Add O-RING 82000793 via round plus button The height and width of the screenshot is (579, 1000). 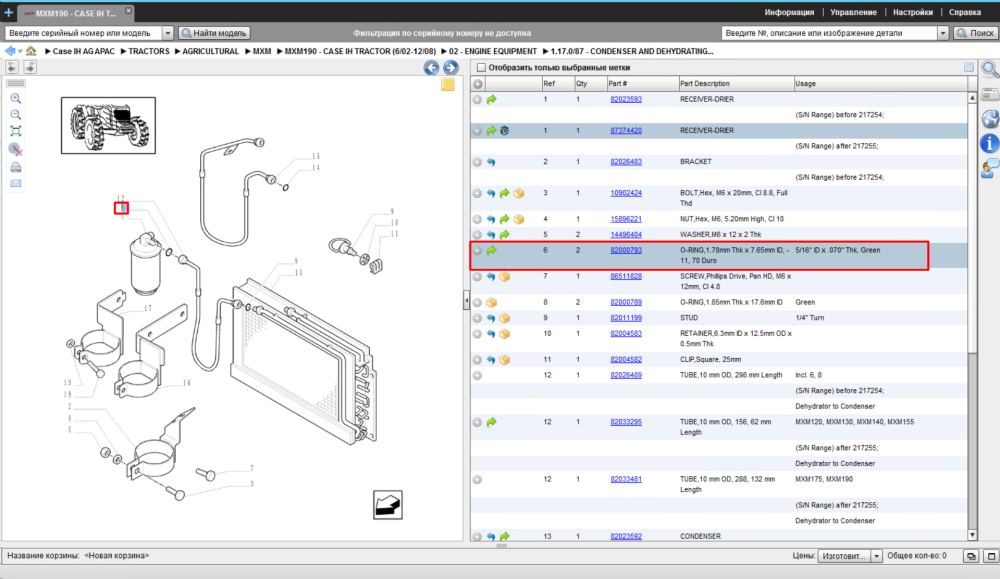pyautogui.click(x=477, y=251)
